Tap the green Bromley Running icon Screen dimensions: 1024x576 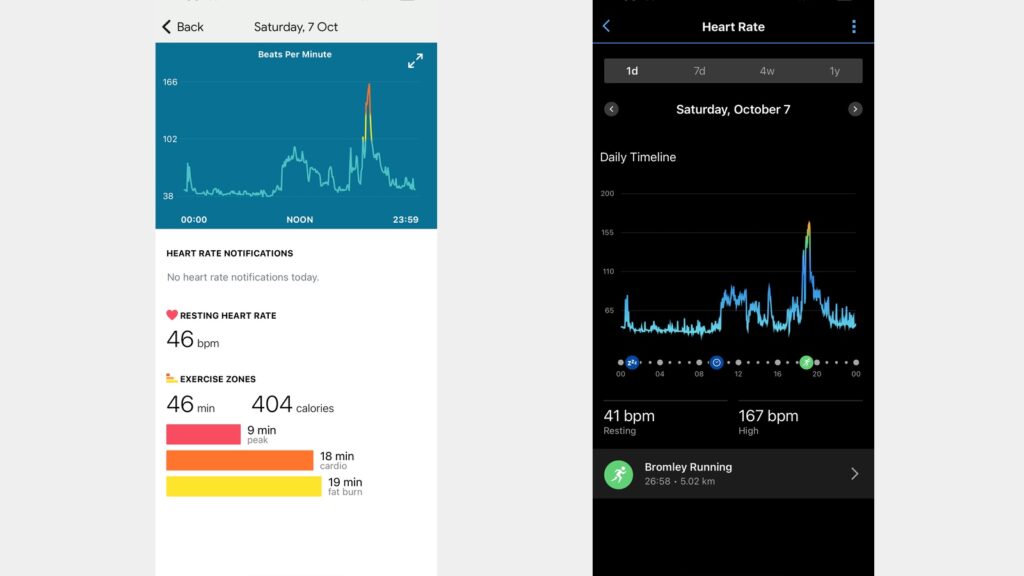tap(618, 474)
